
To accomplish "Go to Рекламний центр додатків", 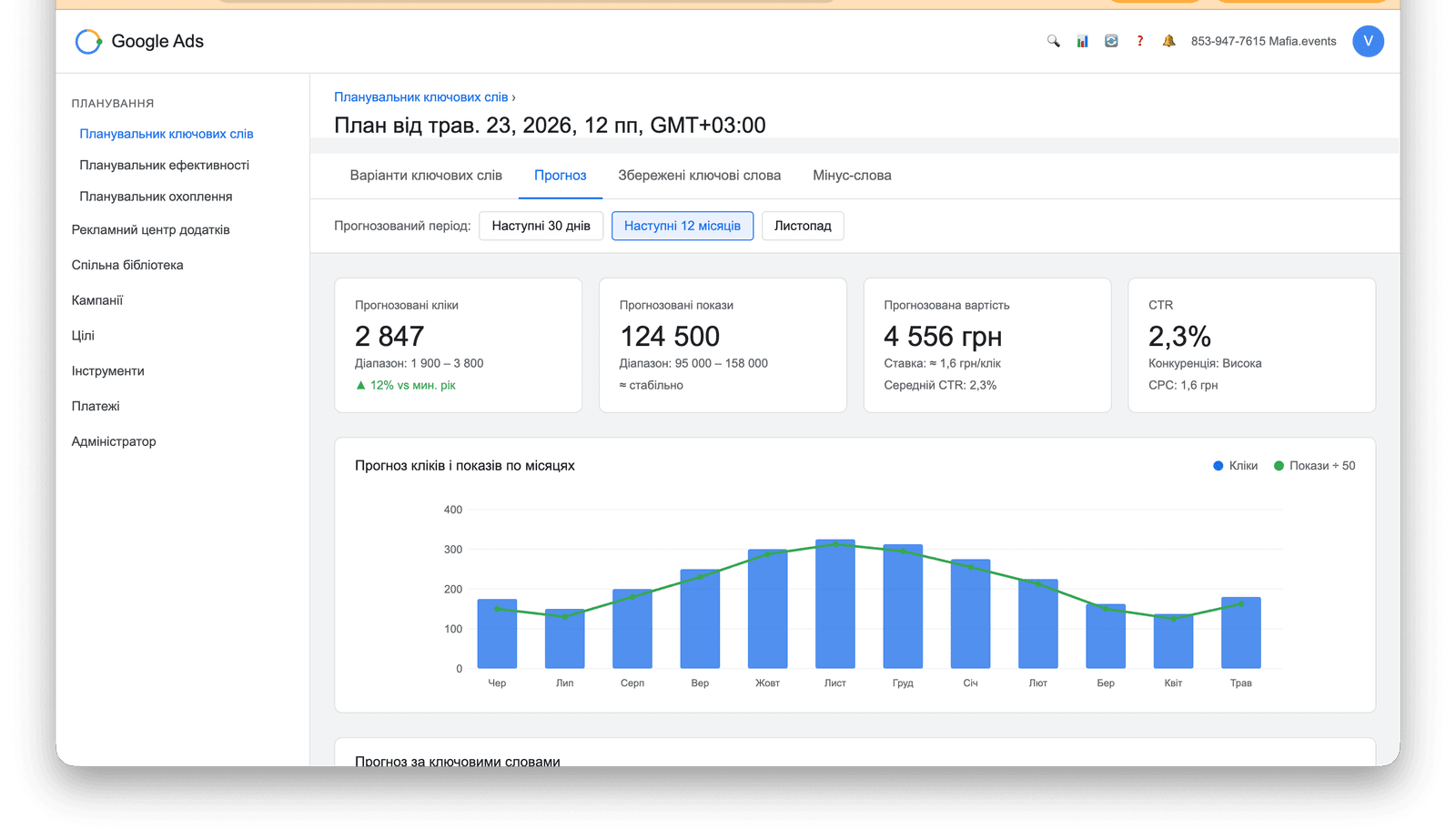I will pos(151,230).
